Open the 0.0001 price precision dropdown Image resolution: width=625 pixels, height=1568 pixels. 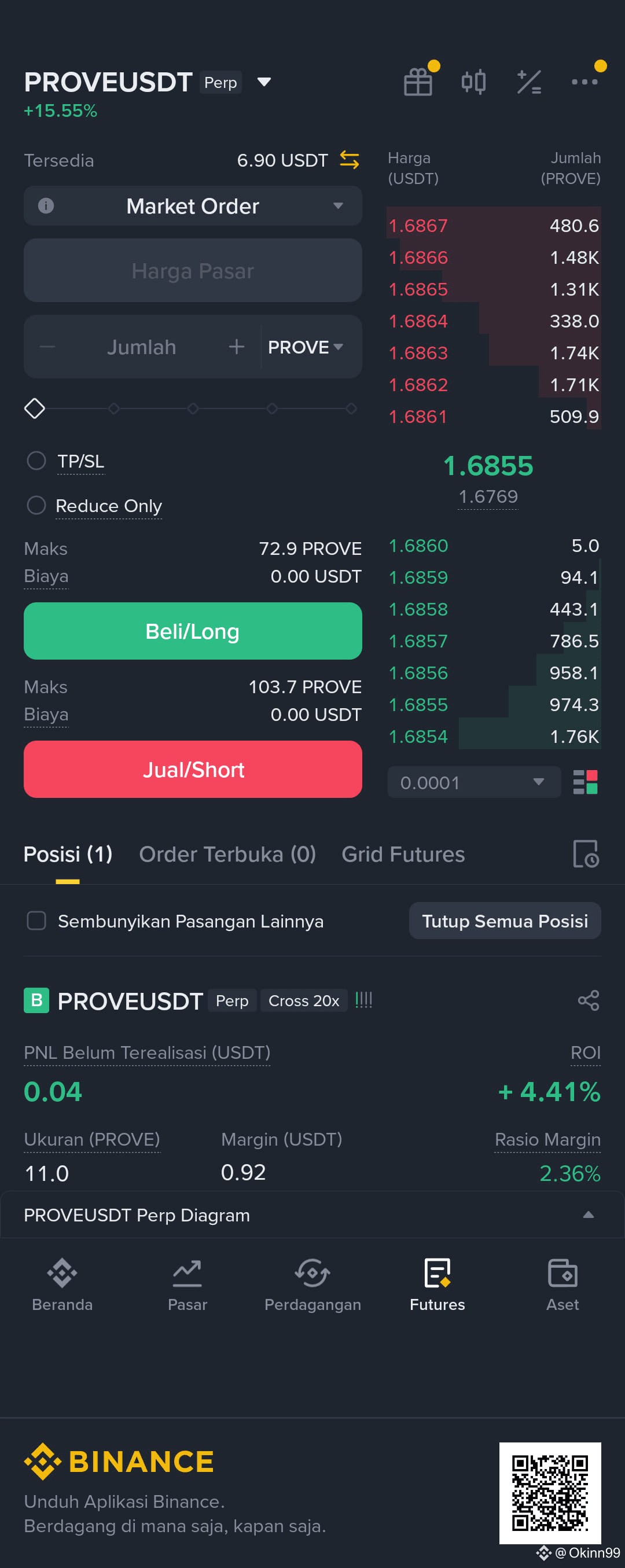473,782
